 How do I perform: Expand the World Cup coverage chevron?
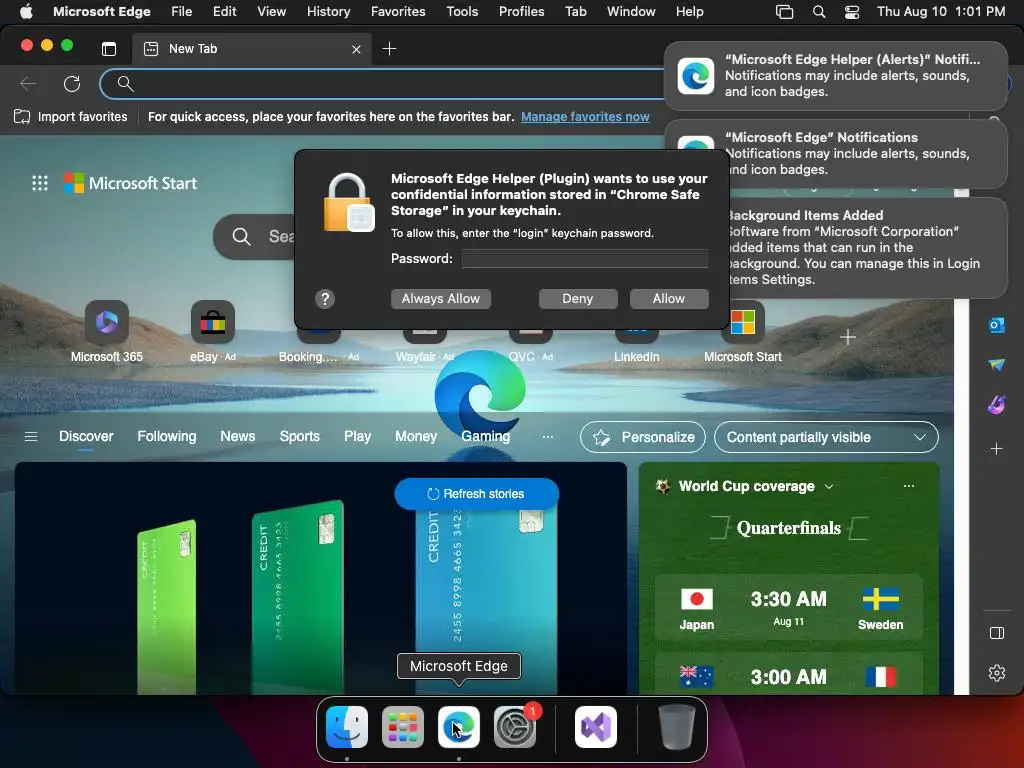[829, 487]
